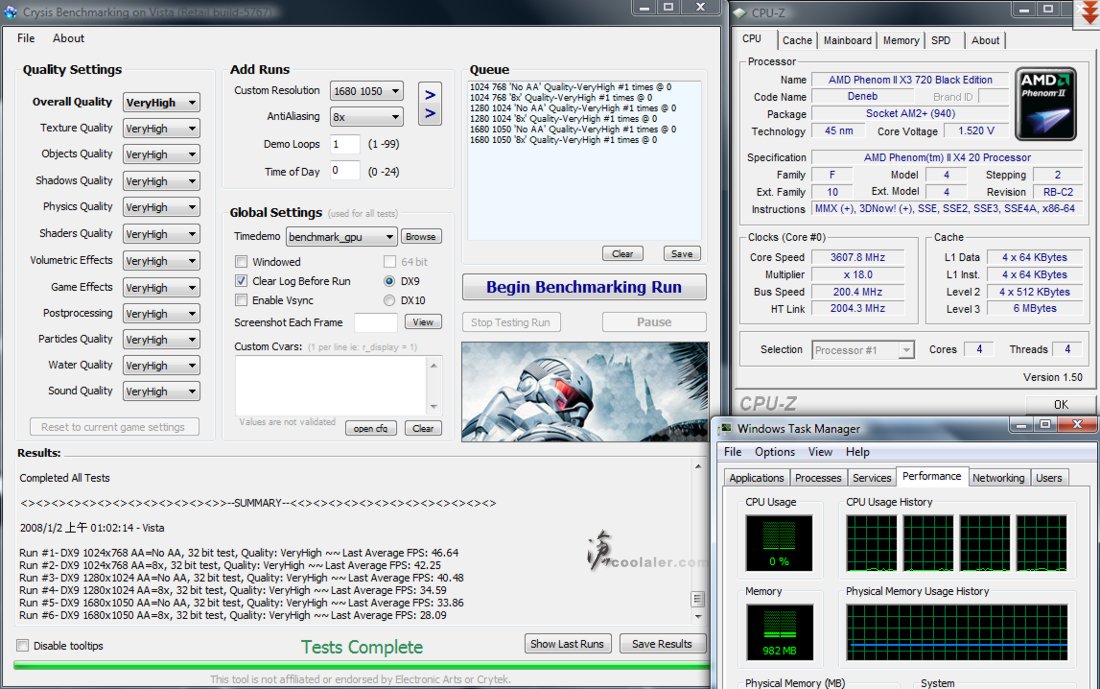The height and width of the screenshot is (689, 1100).
Task: Open Task Manager Options menu
Action: pyautogui.click(x=774, y=452)
